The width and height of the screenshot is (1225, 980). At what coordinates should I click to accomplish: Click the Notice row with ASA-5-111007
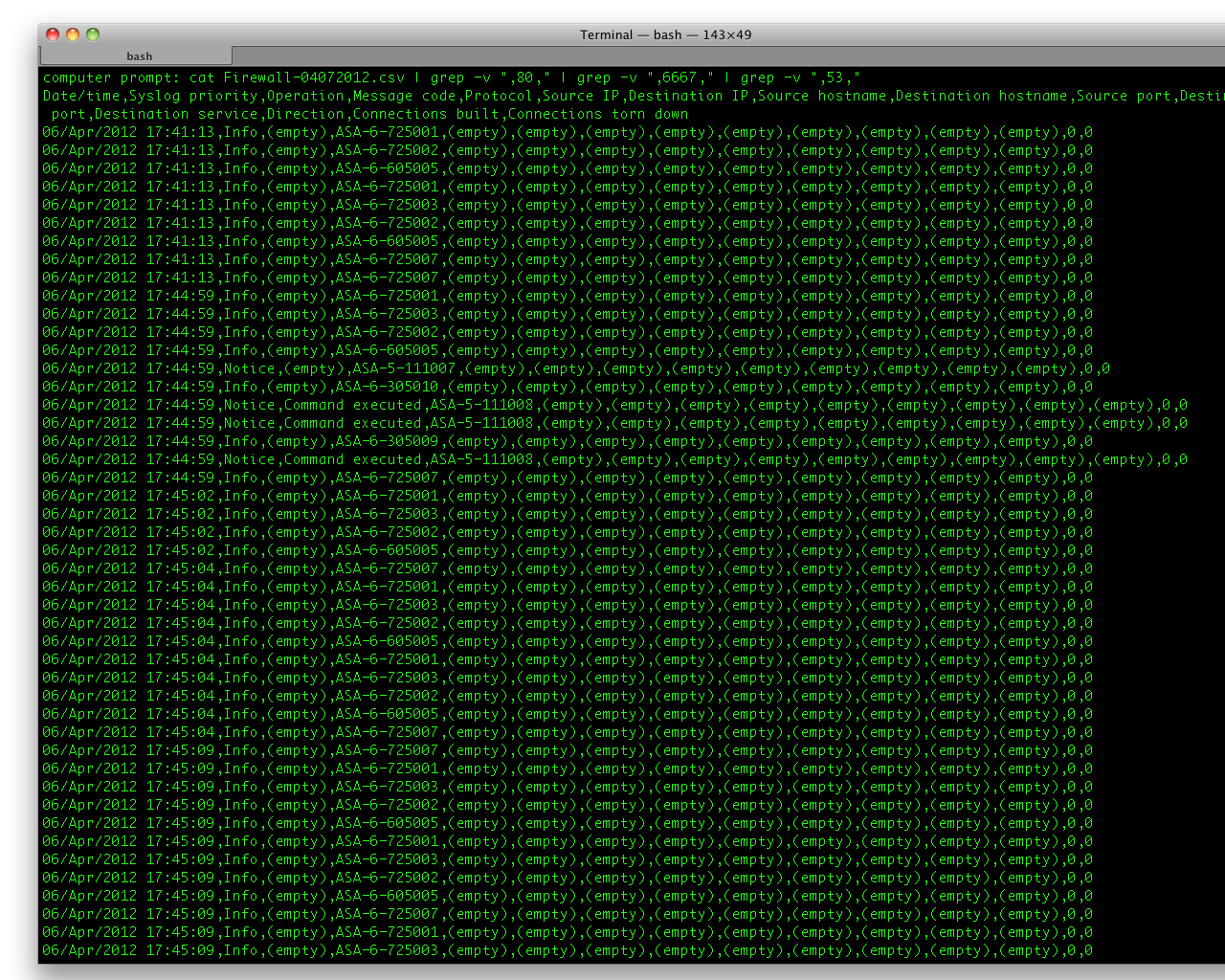576,368
